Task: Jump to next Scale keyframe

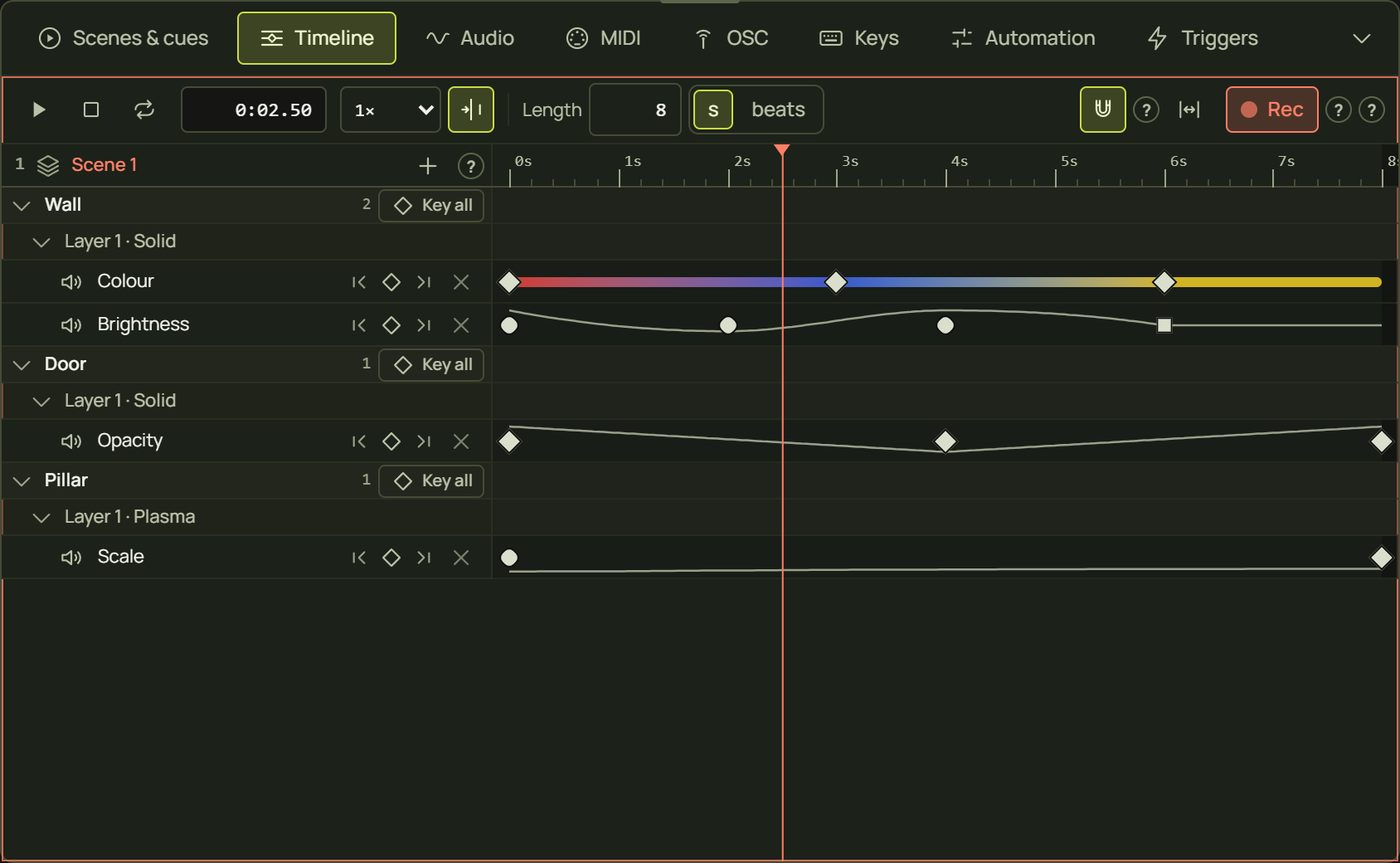Action: 424,557
